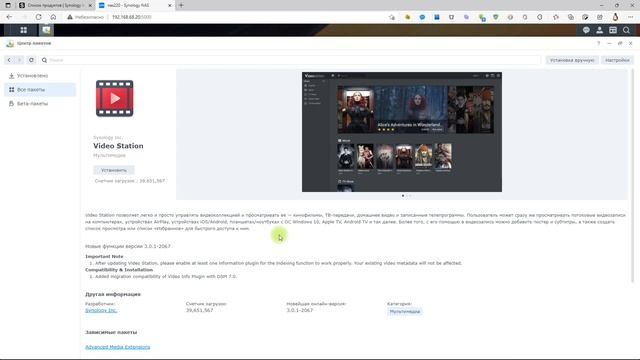Open the DSM widgets panel icon
The height and width of the screenshot is (360, 640).
point(613,30)
